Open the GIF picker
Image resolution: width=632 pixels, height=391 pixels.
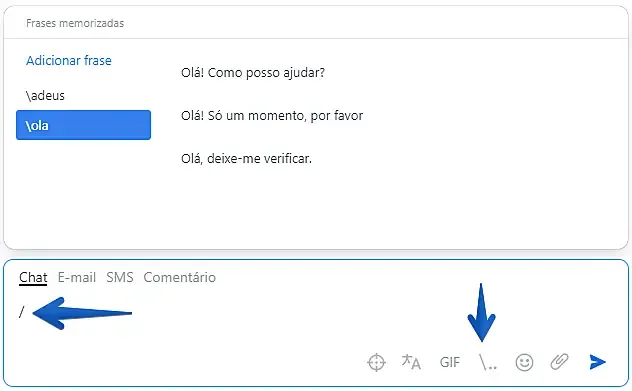point(449,362)
